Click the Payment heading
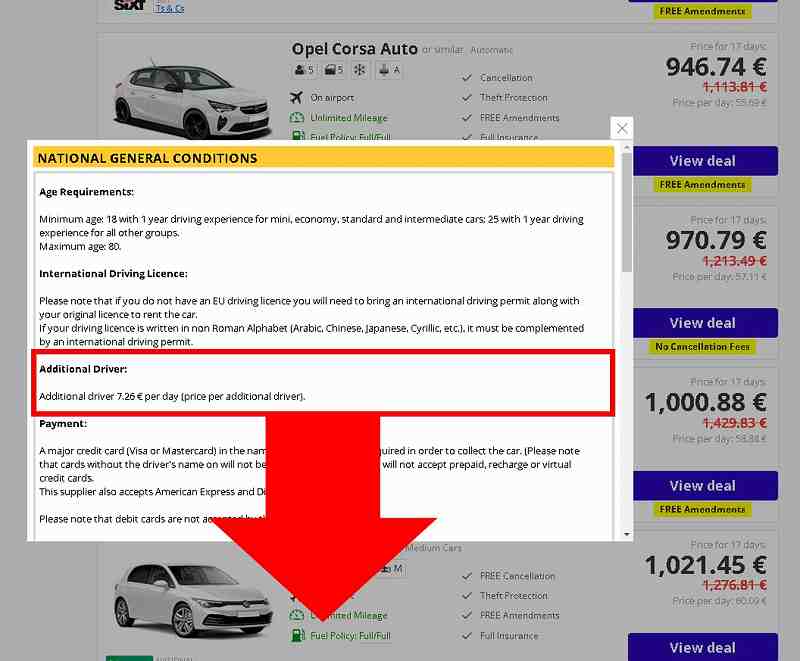Screen dimensions: 800x661 coord(63,424)
